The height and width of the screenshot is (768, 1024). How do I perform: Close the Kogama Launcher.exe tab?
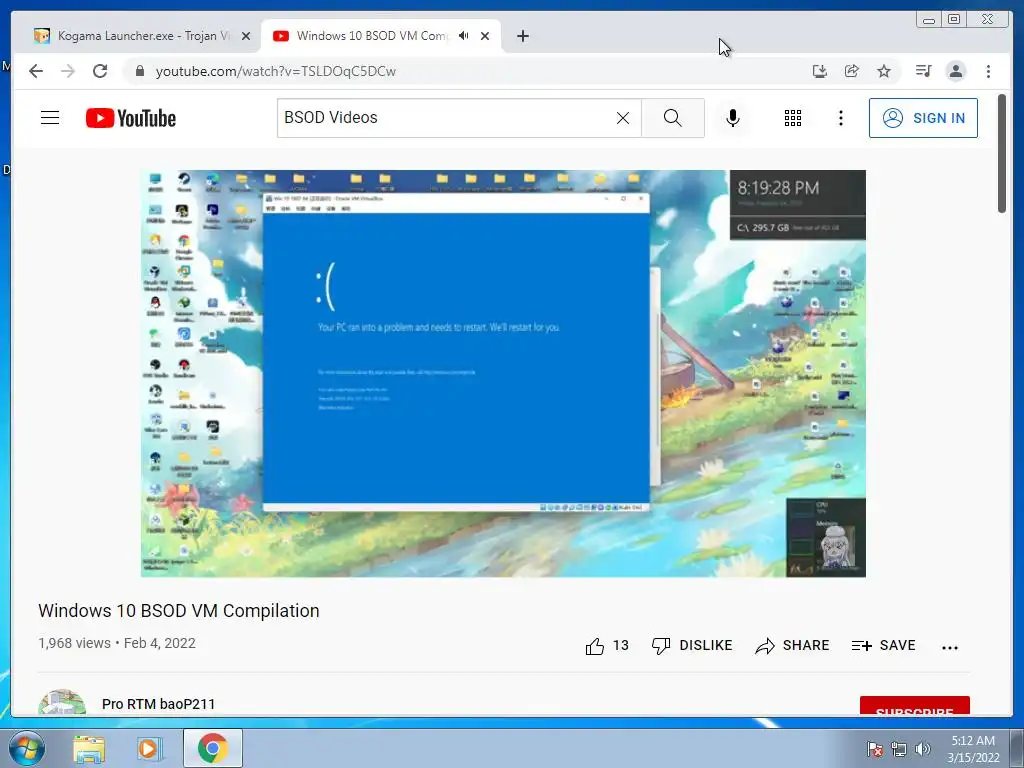pyautogui.click(x=246, y=36)
